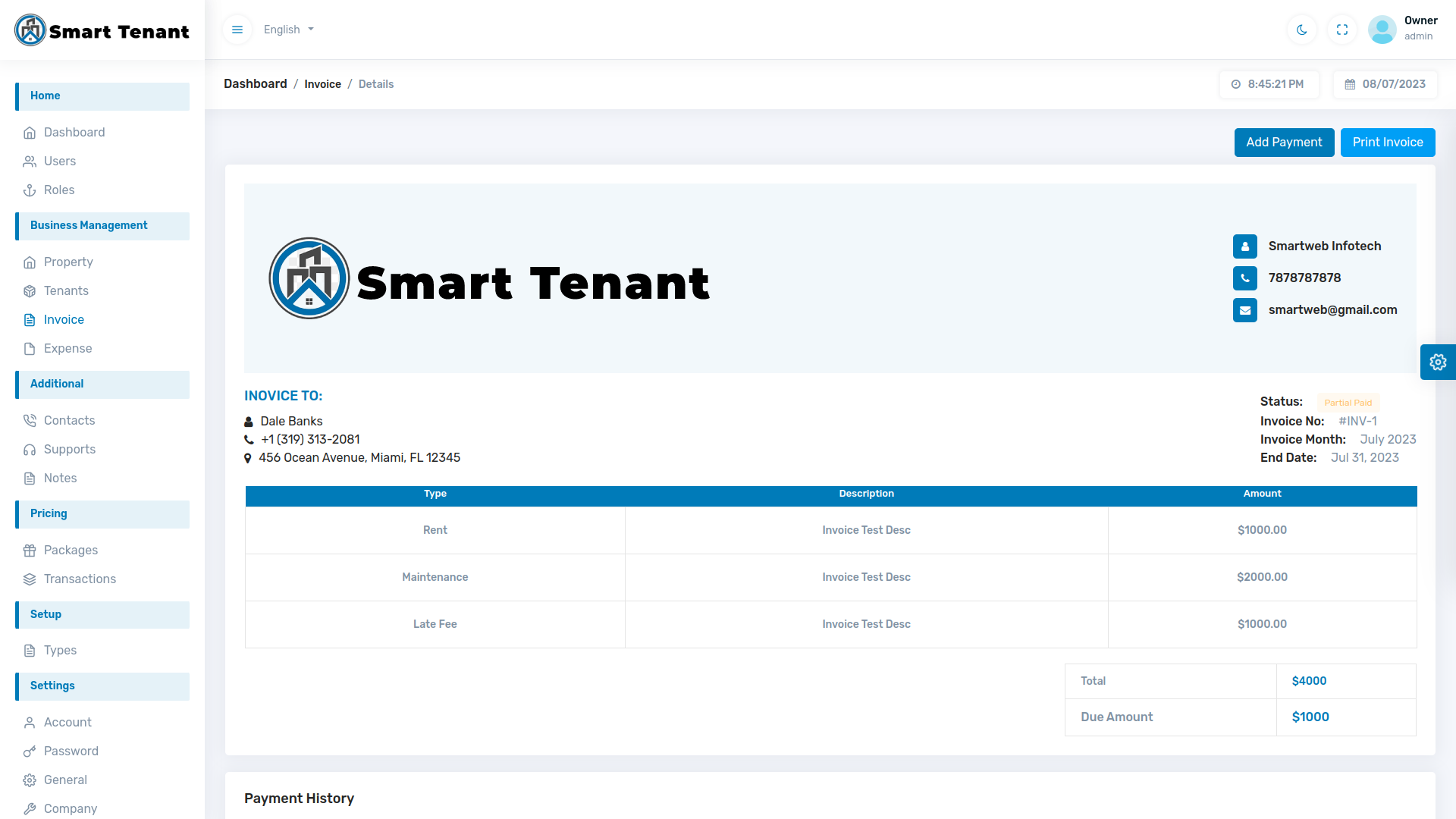Screen dimensions: 1456x819
Task: Open Supports headset icon item
Action: point(69,450)
